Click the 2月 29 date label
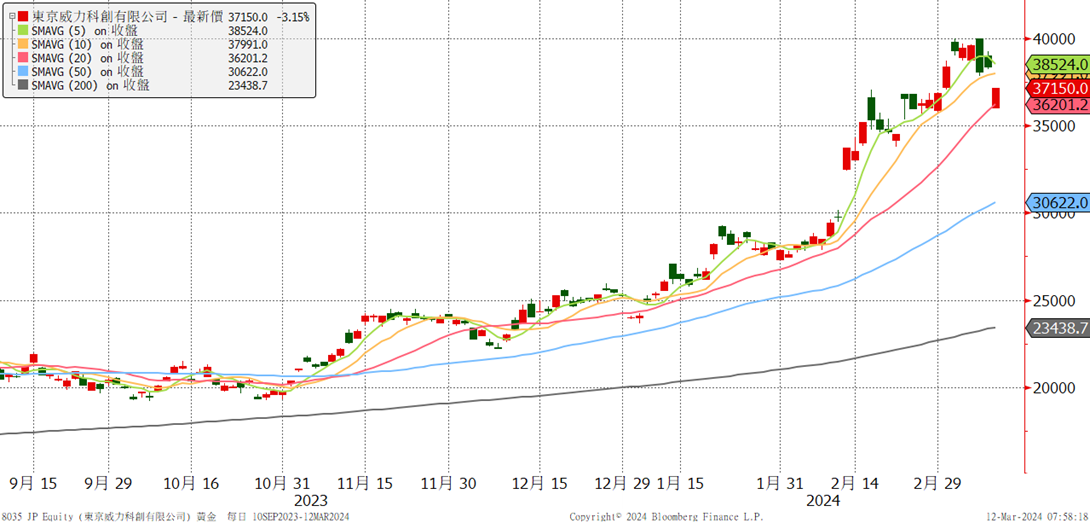The width and height of the screenshot is (1090, 523). tap(936, 482)
